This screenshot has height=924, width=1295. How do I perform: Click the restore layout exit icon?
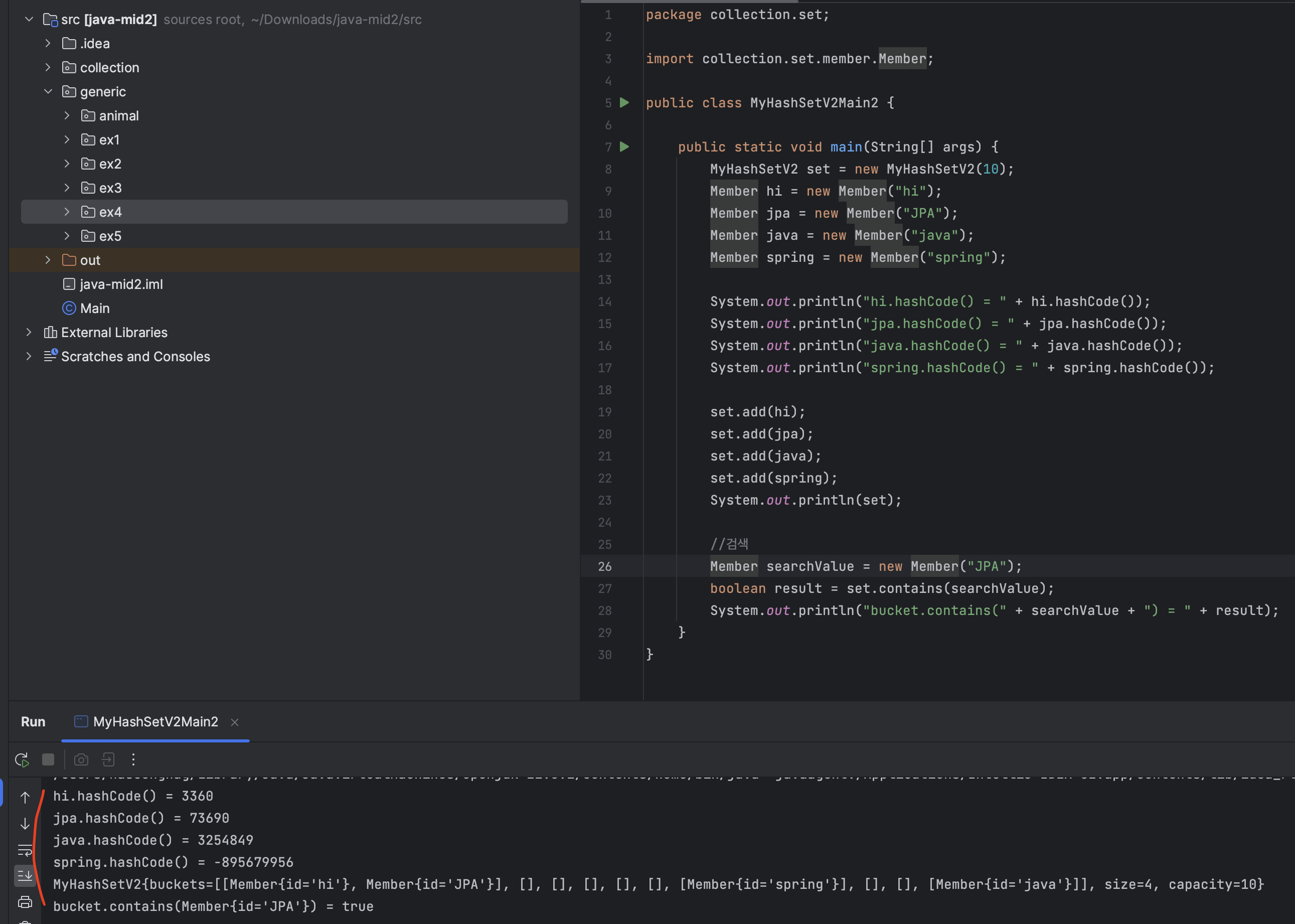(x=108, y=759)
